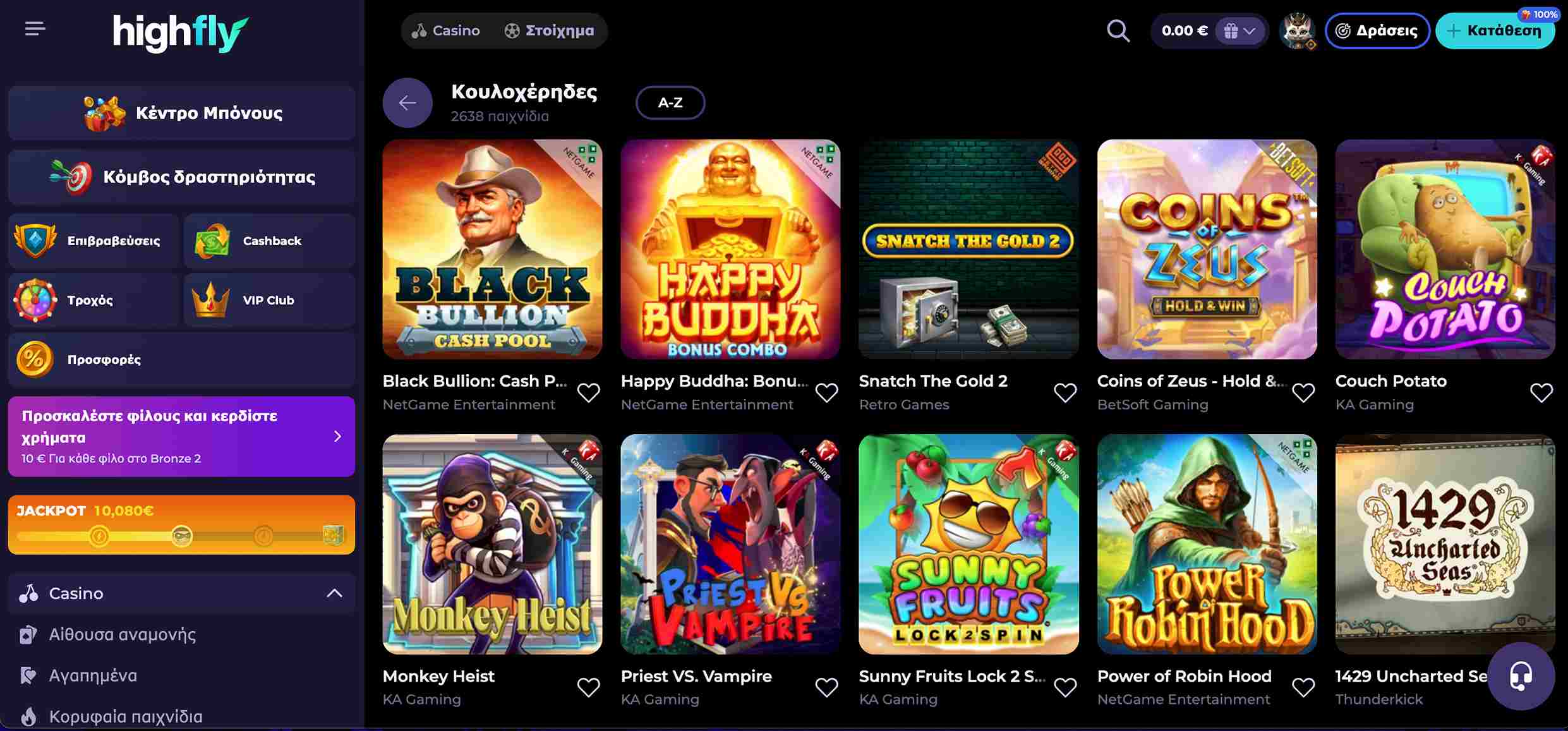Viewport: 1568px width, 731px height.
Task: Open the hamburger sidebar menu
Action: [x=35, y=29]
